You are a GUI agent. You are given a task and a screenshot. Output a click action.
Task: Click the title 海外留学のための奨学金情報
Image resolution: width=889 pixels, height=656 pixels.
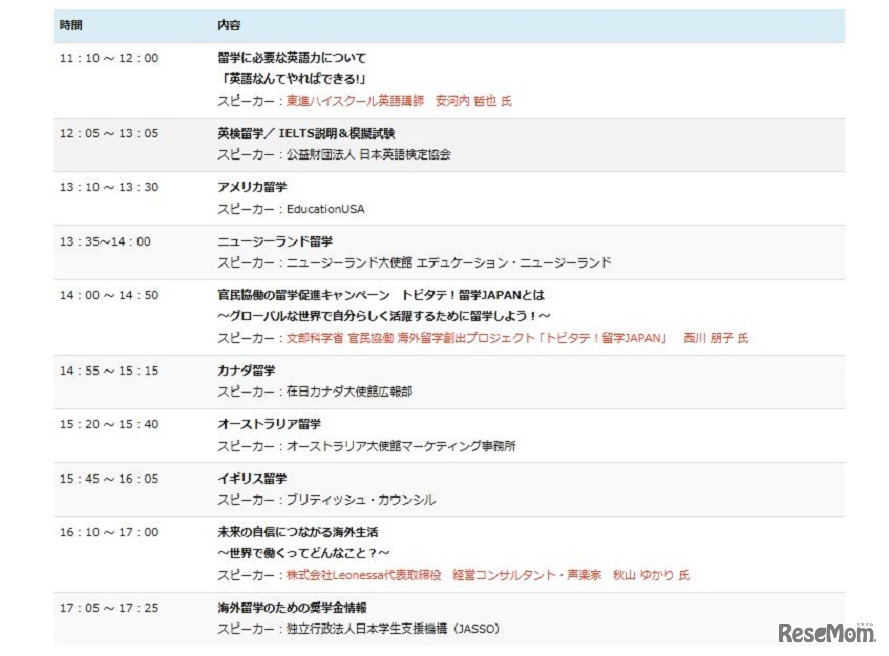[291, 608]
